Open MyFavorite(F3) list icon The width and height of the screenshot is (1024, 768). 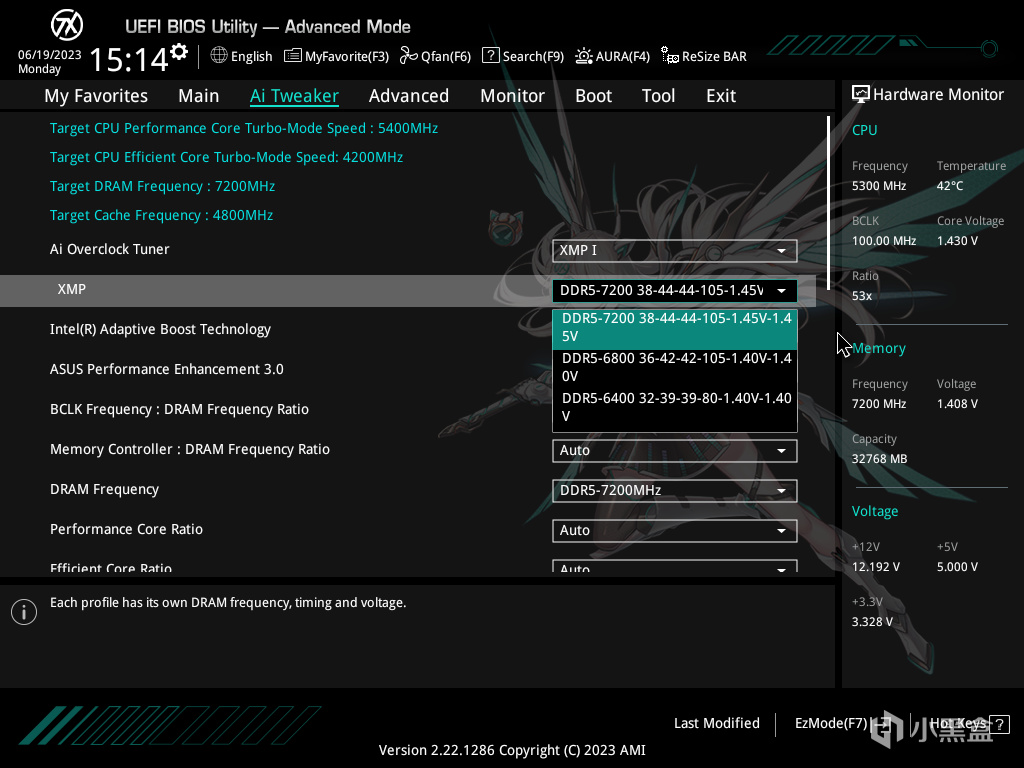(x=293, y=56)
